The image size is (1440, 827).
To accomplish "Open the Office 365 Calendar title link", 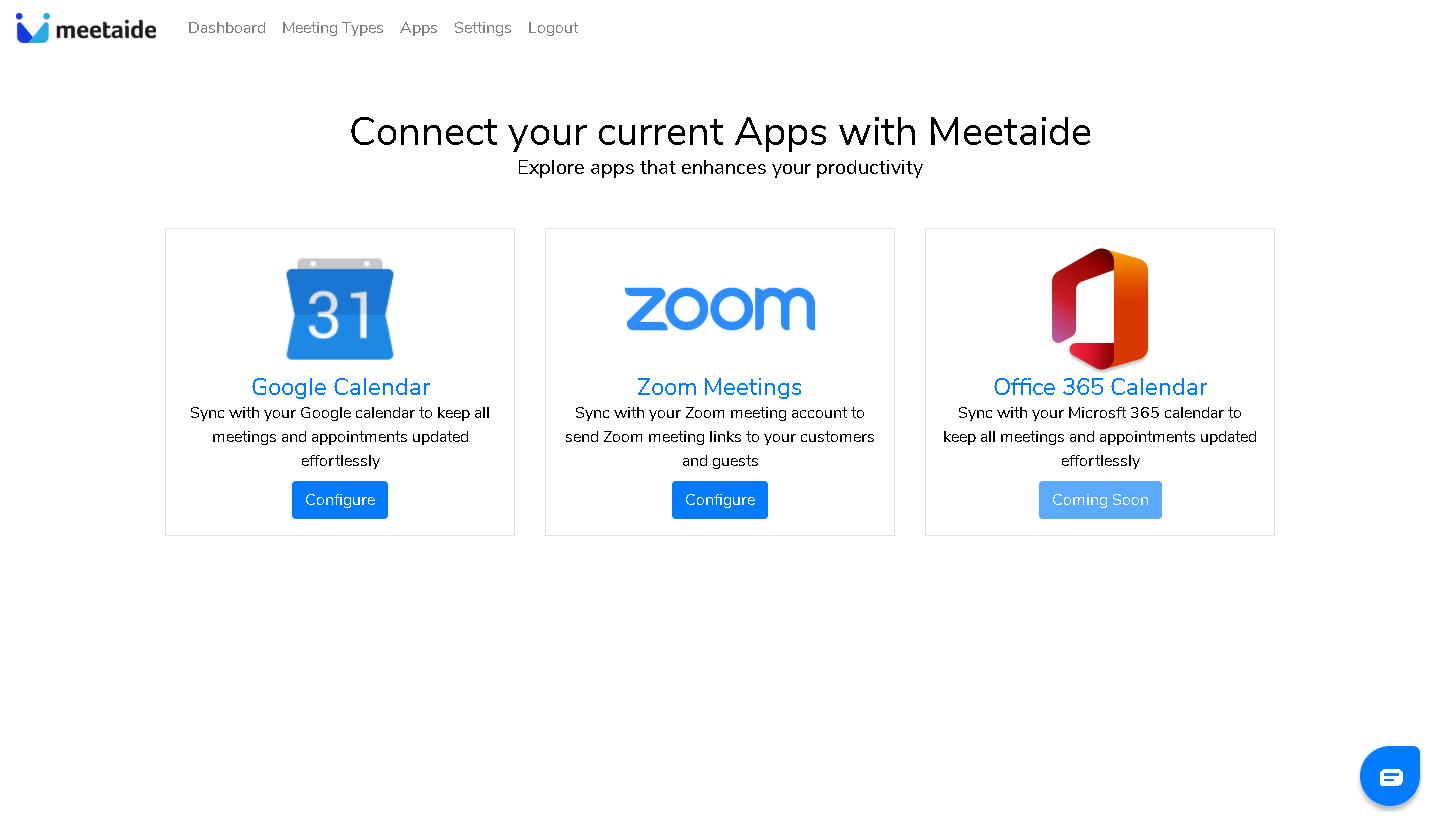I will pyautogui.click(x=1100, y=387).
